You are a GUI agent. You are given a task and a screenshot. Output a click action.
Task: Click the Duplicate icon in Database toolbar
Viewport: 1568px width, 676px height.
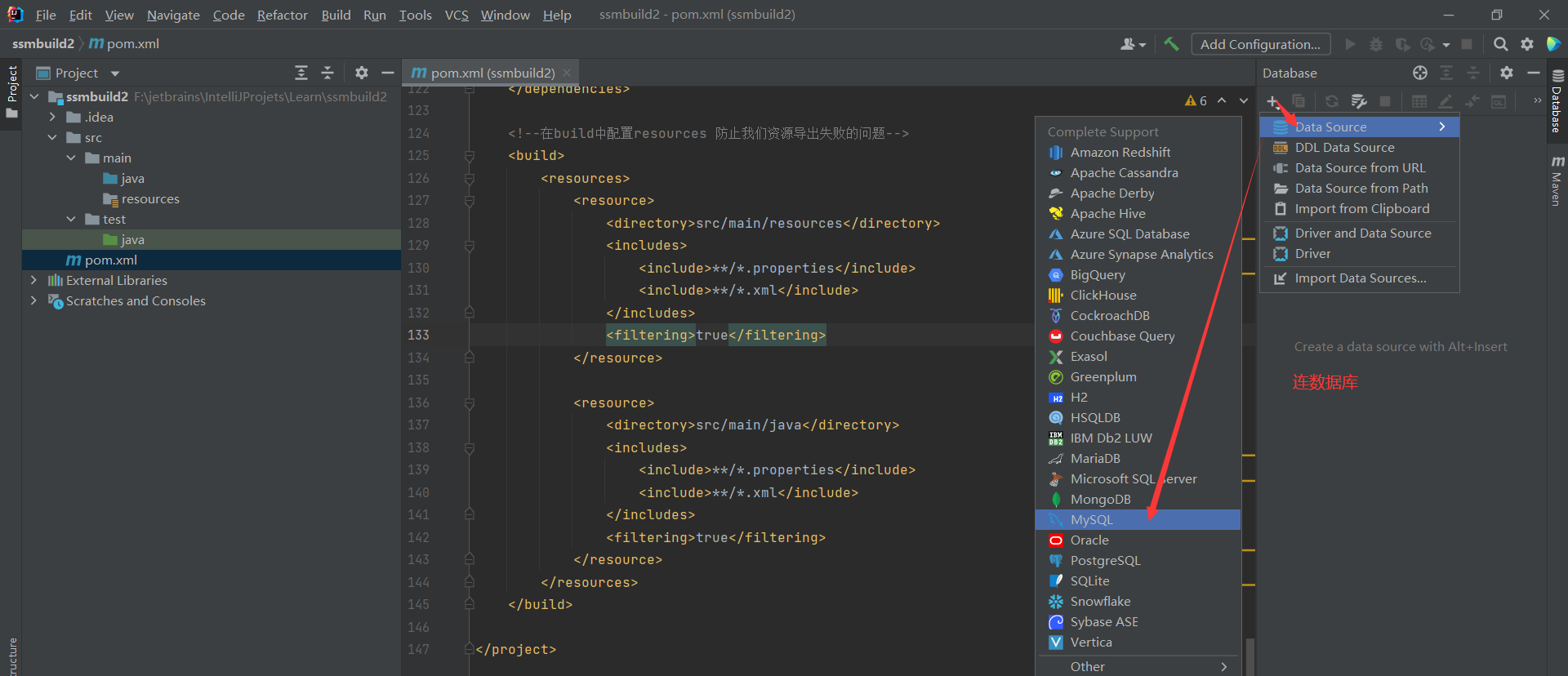pyautogui.click(x=1298, y=101)
